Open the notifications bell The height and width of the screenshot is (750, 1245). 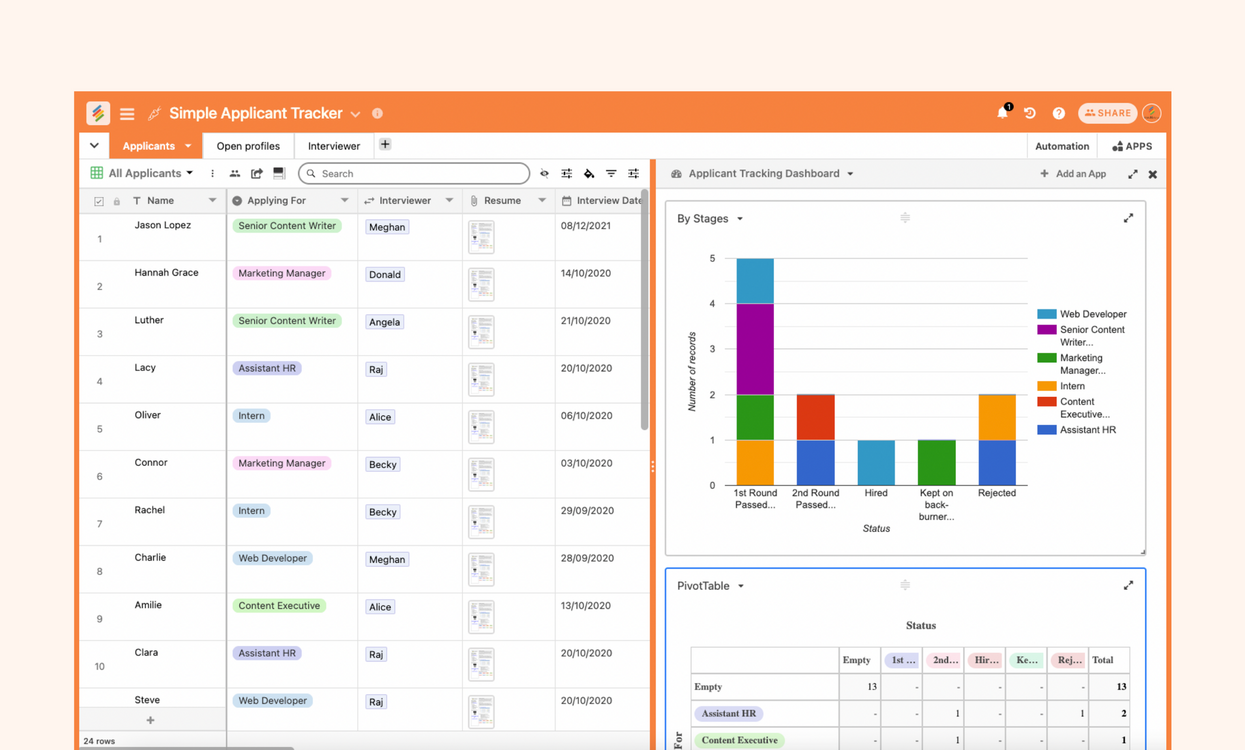coord(1002,113)
